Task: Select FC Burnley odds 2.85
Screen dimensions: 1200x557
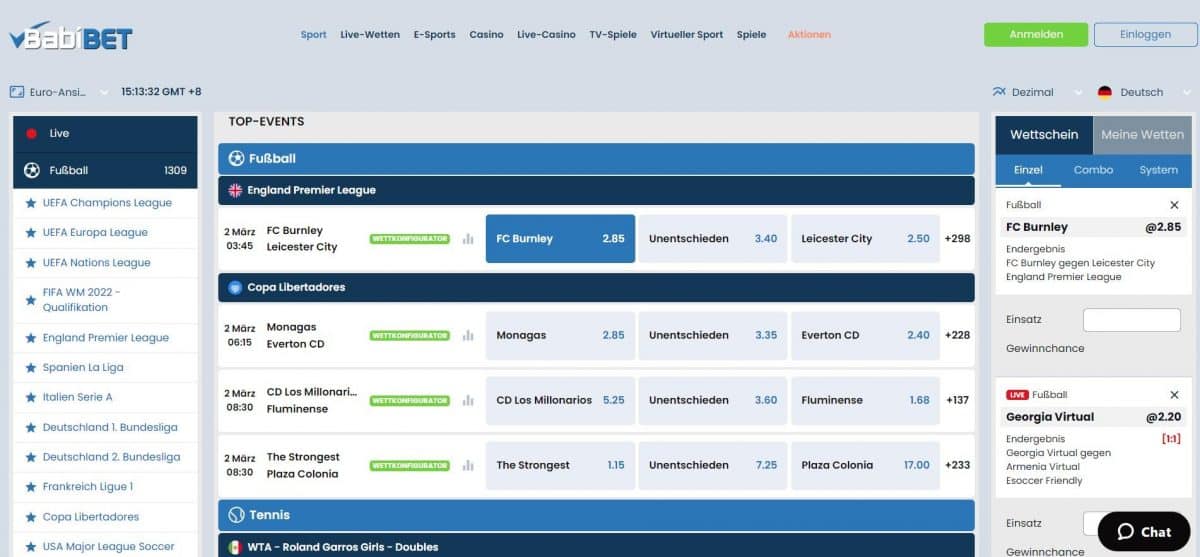Action: pyautogui.click(x=560, y=239)
